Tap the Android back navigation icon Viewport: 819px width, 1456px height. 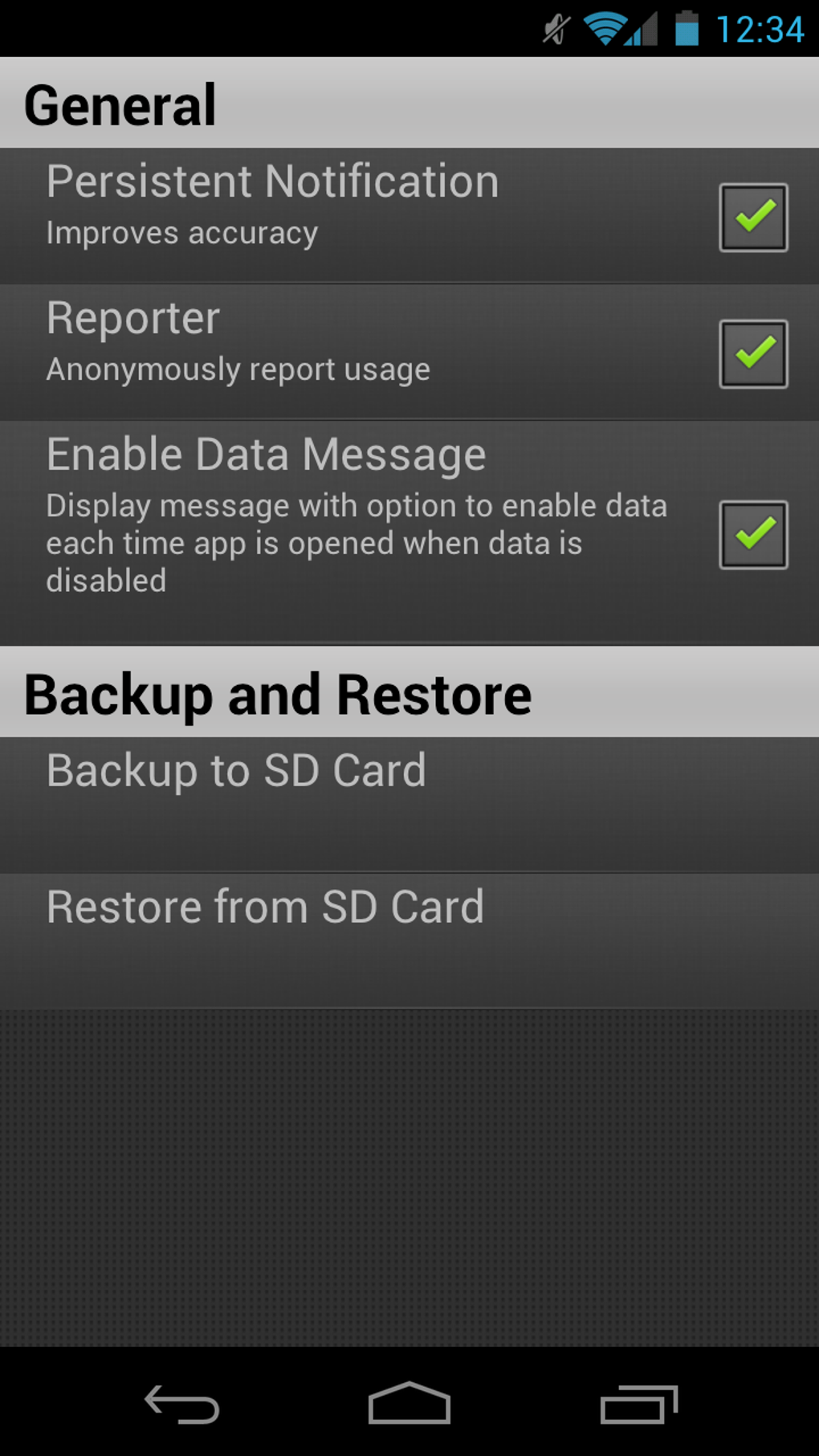tap(181, 1405)
